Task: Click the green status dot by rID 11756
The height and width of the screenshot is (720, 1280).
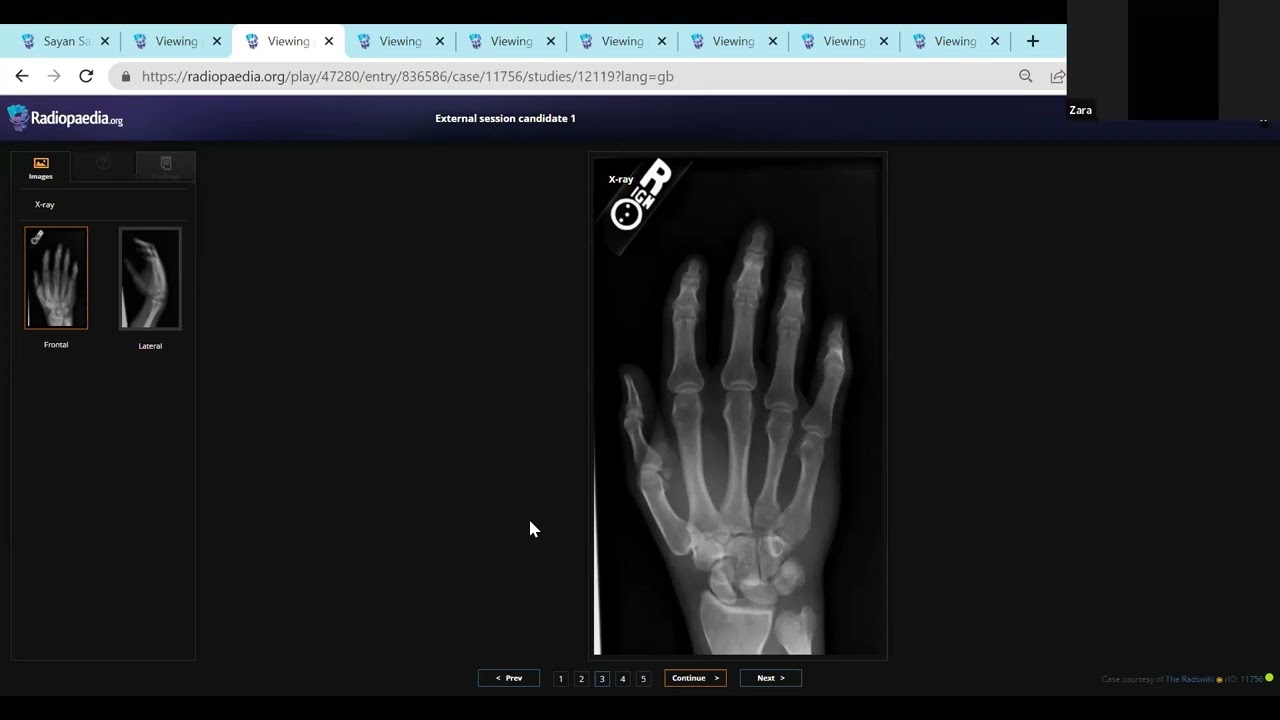Action: pos(1269,678)
